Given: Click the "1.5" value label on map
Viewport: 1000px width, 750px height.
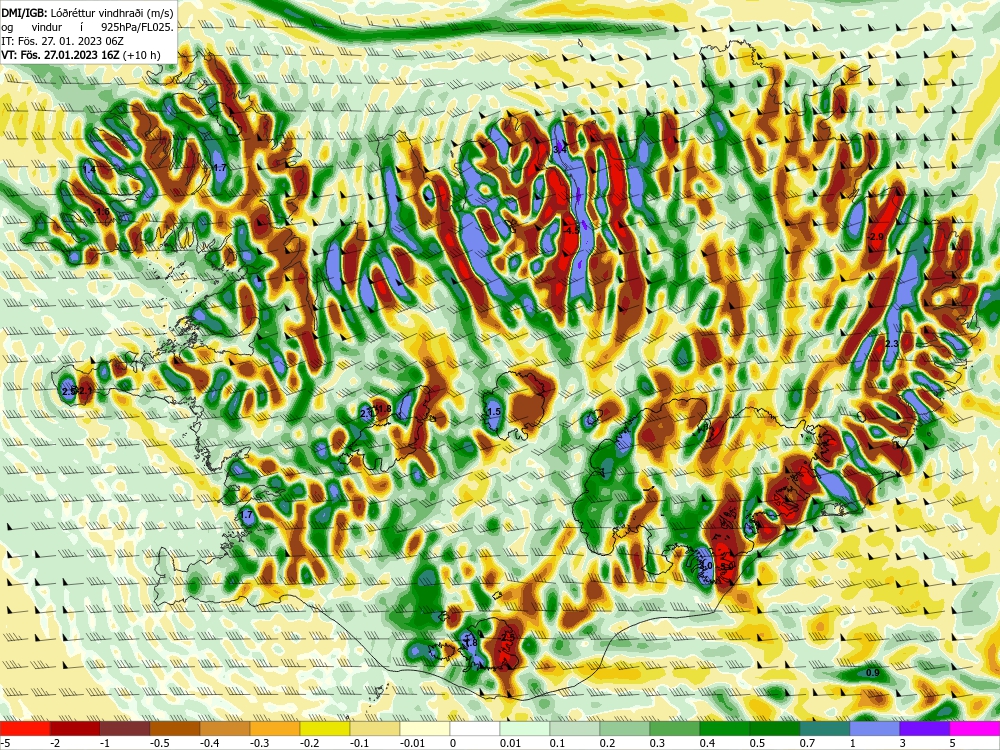Looking at the screenshot, I should tap(494, 412).
